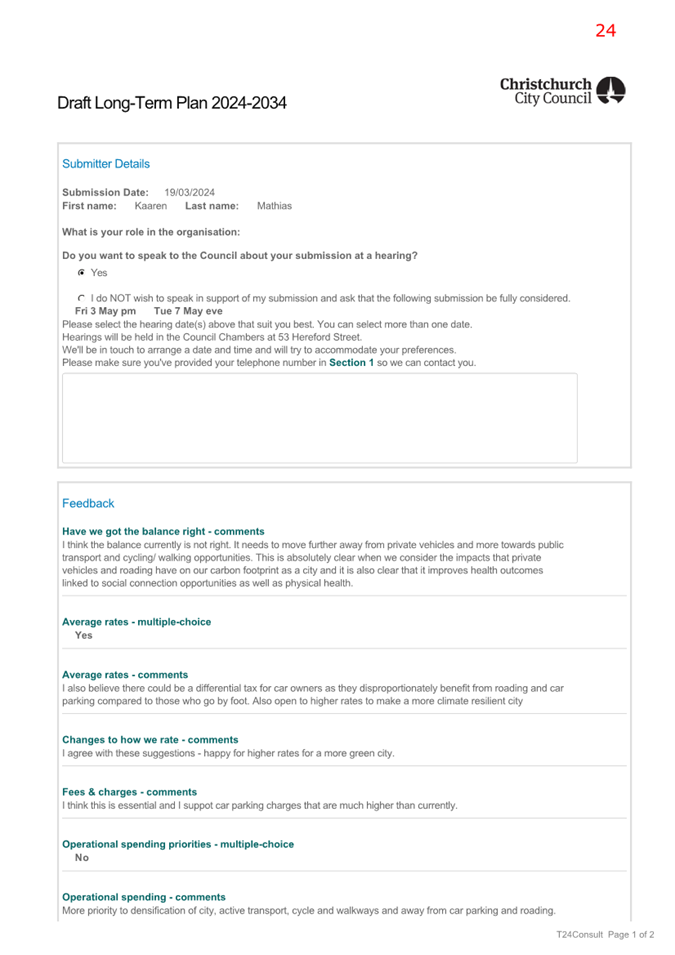The height and width of the screenshot is (955, 675).
Task: Click 'Have we got the balance right' heading
Action: pyautogui.click(x=163, y=531)
